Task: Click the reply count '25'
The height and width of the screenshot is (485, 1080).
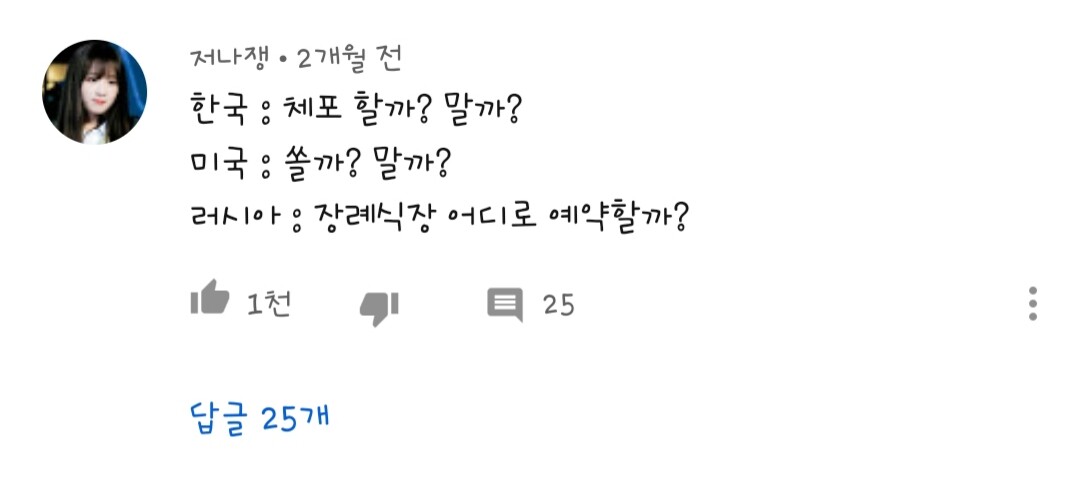Action: (558, 304)
